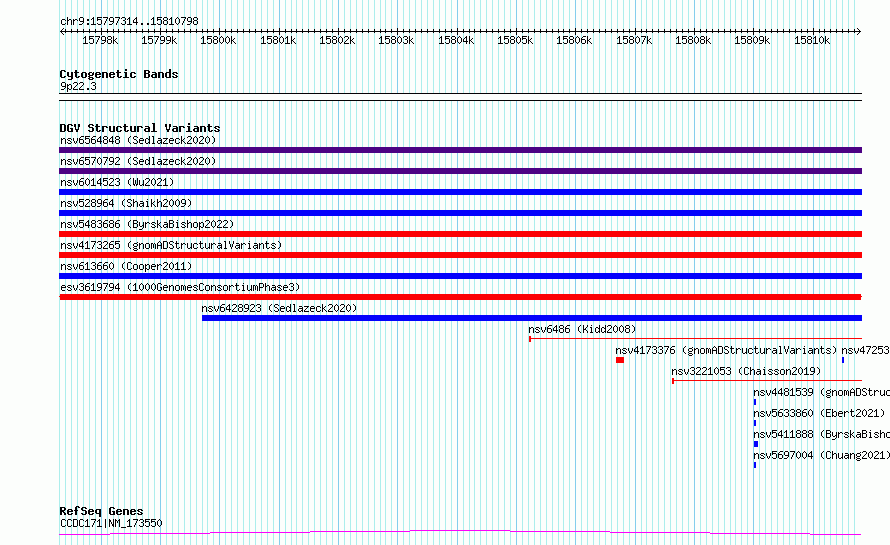Select the nsv6564848 purple variant bar
Viewport: 890px width, 545px height.
click(460, 150)
